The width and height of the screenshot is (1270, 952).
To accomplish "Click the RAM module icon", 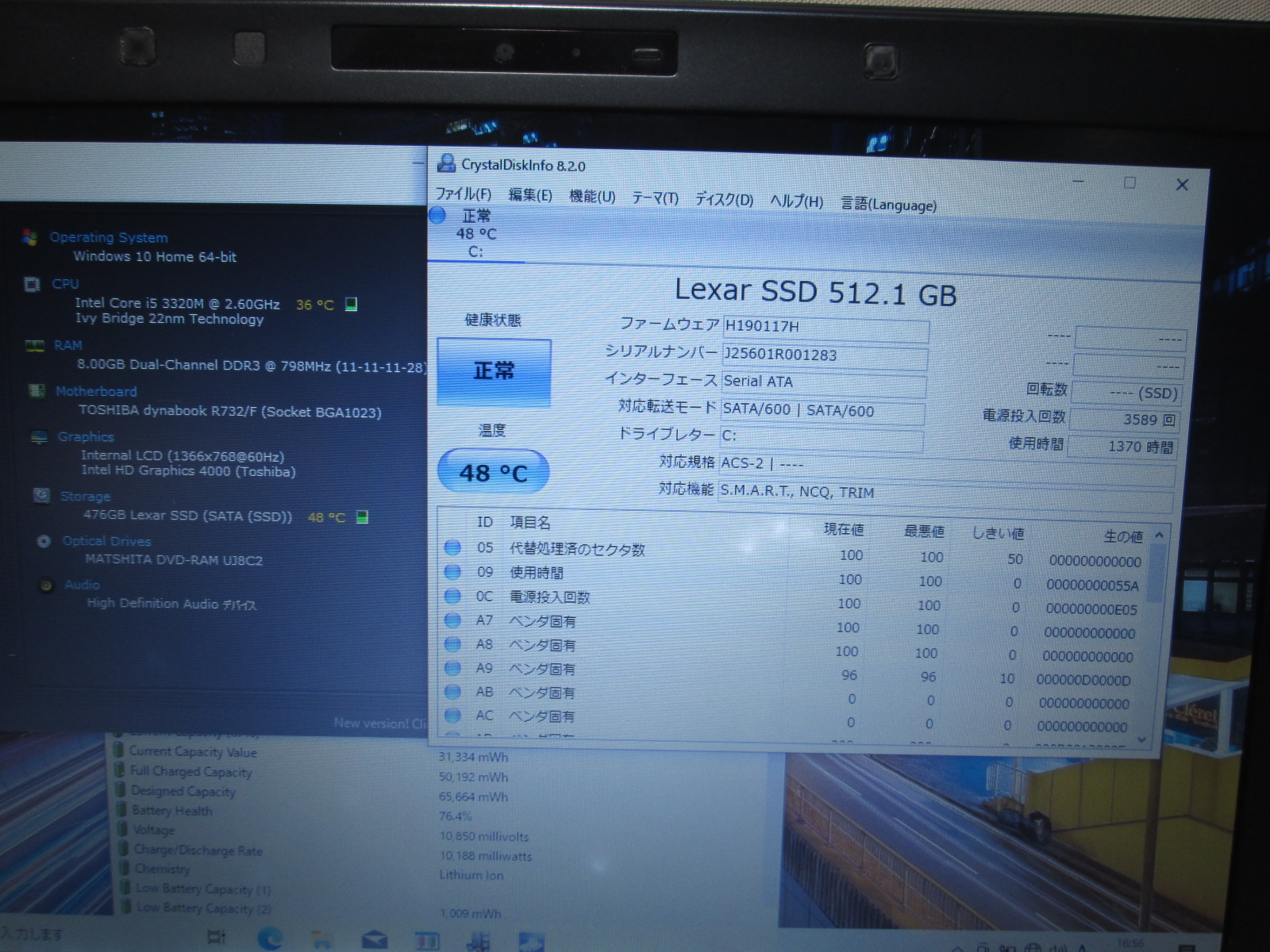I will point(34,345).
